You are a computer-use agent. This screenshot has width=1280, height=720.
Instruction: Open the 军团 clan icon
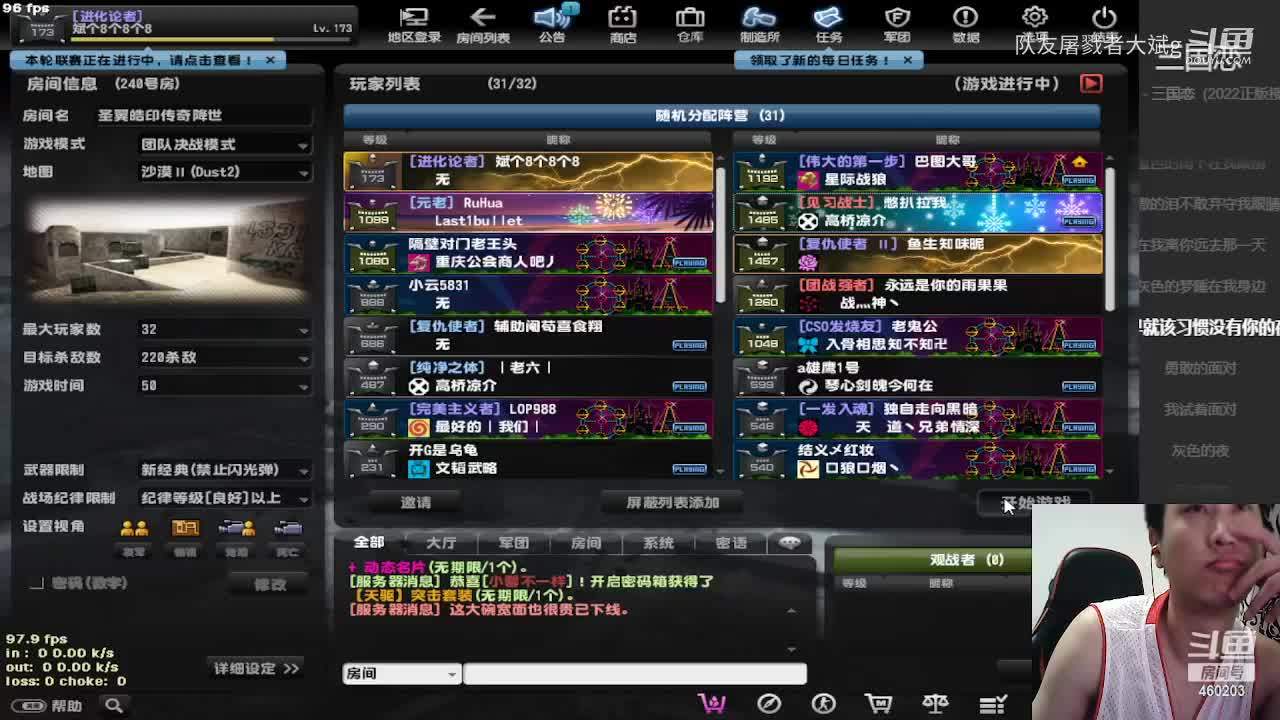pos(897,24)
